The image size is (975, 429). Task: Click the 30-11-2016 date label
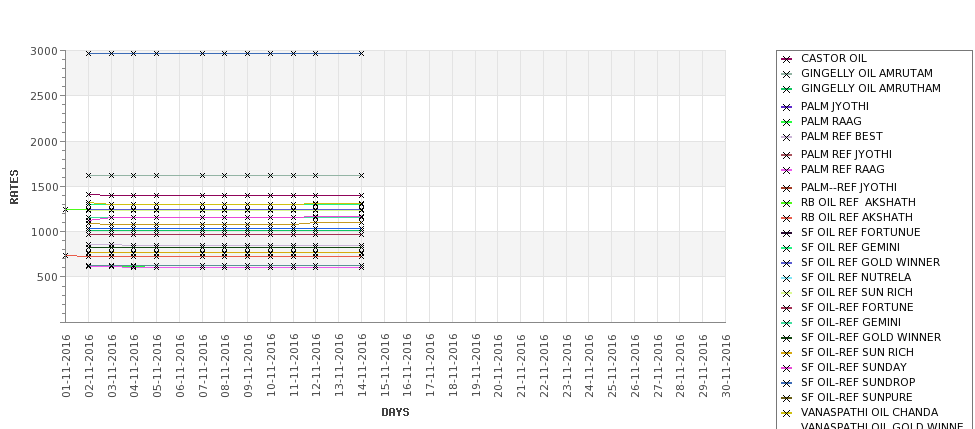coord(726,366)
